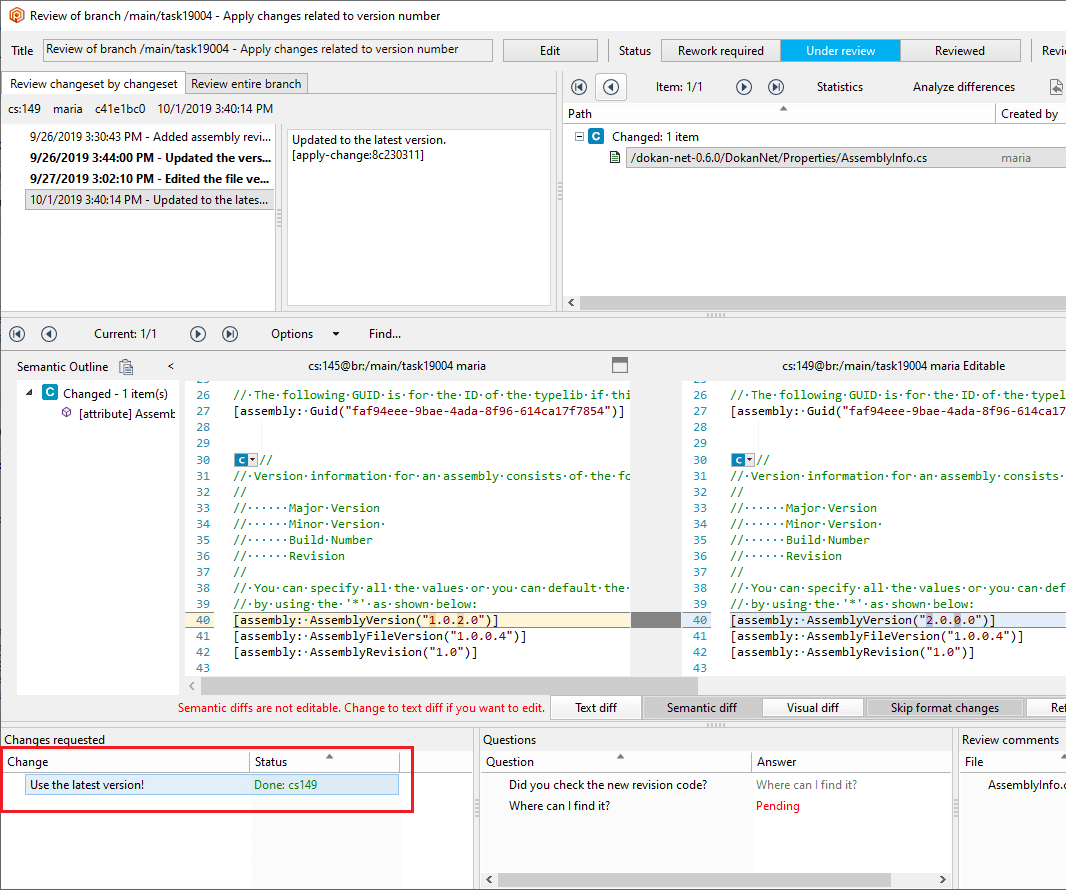The width and height of the screenshot is (1066, 890).
Task: Collapse the Changed - 1 item(s) tree node
Action: [28, 392]
